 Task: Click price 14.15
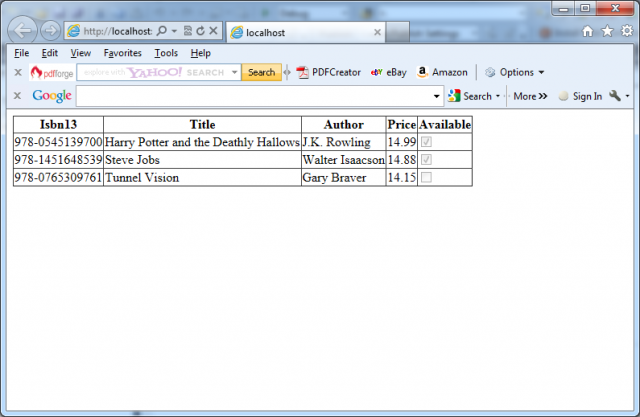[x=402, y=177]
